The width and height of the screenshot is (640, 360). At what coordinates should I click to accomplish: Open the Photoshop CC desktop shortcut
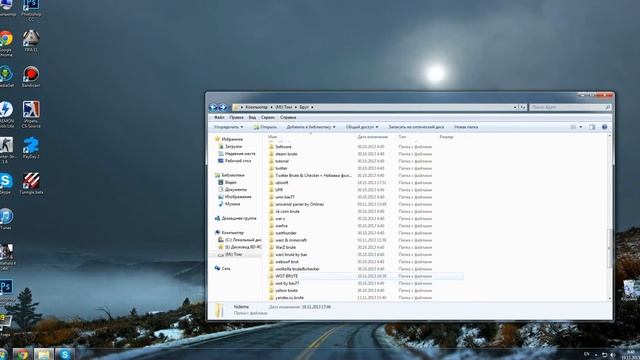click(31, 9)
